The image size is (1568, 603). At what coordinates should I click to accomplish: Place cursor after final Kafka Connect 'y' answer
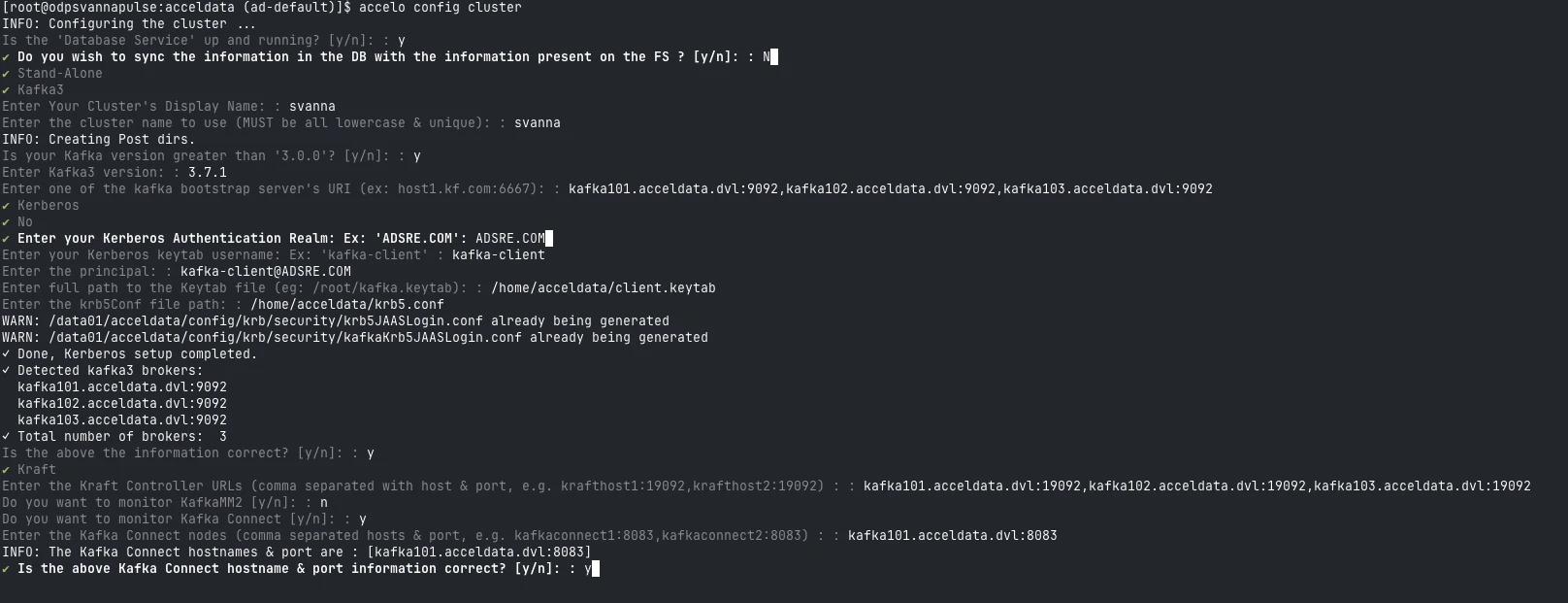596,569
